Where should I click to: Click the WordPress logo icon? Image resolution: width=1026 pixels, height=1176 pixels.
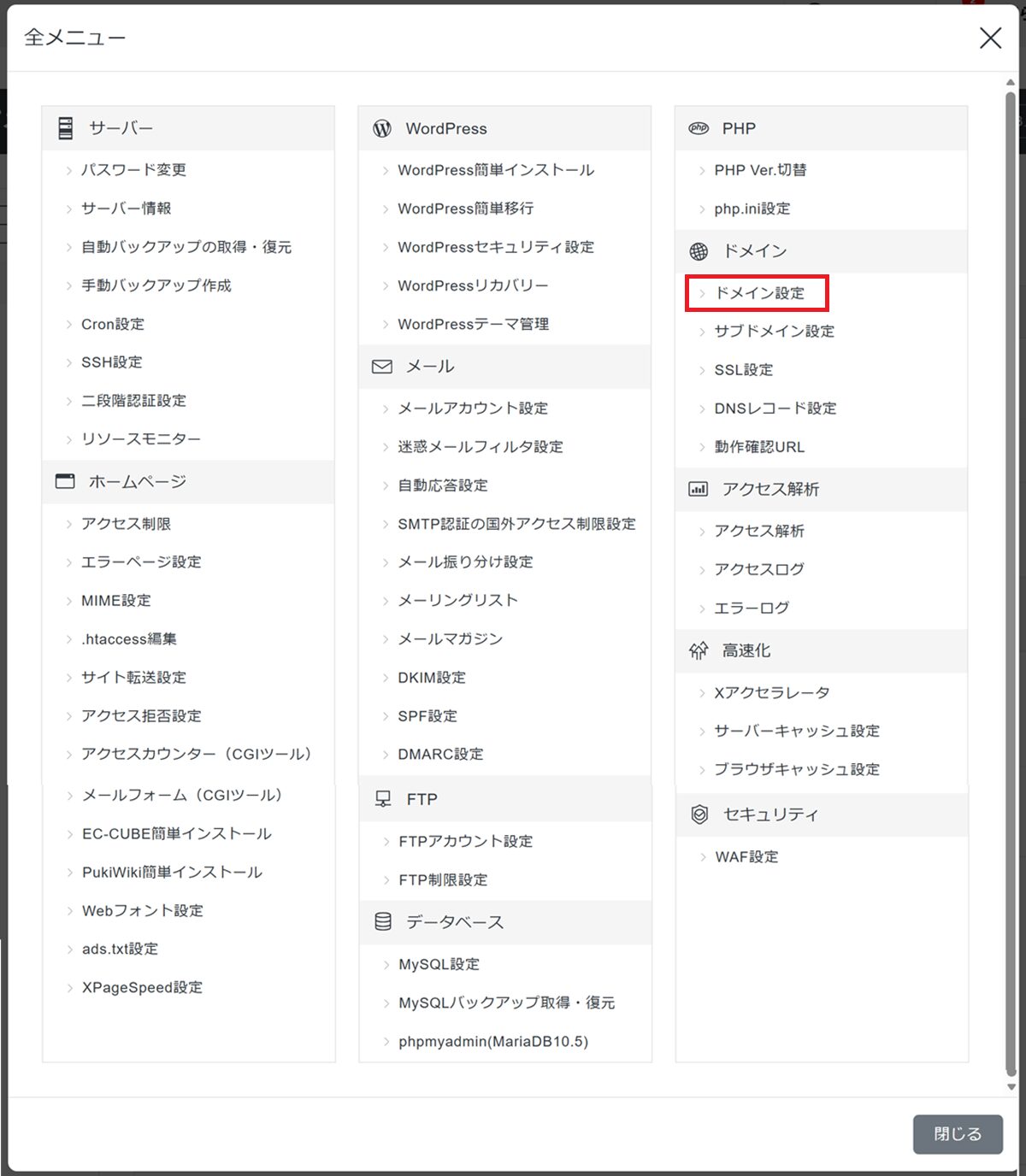(x=382, y=128)
